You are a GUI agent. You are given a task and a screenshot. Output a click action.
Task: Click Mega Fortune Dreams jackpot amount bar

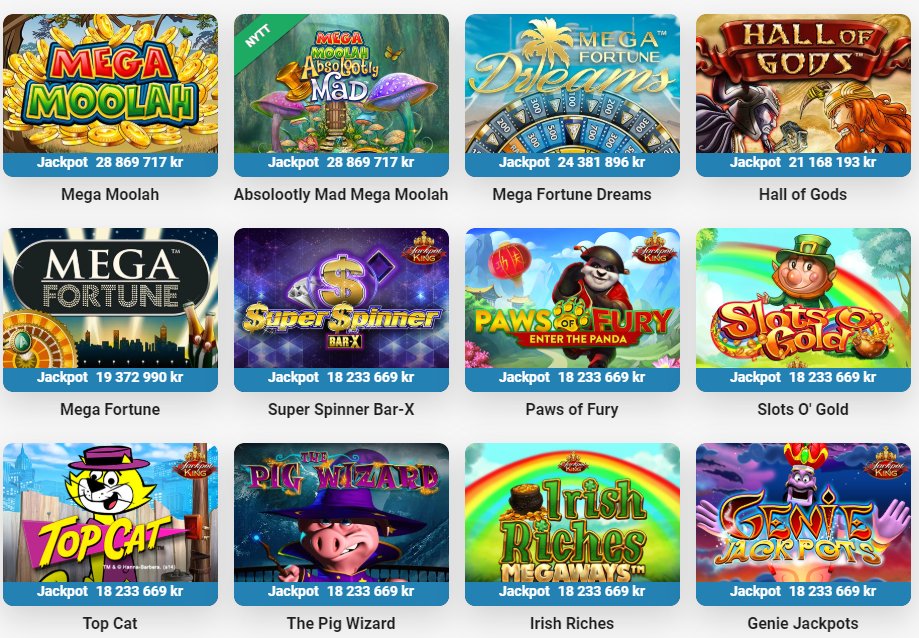(572, 164)
